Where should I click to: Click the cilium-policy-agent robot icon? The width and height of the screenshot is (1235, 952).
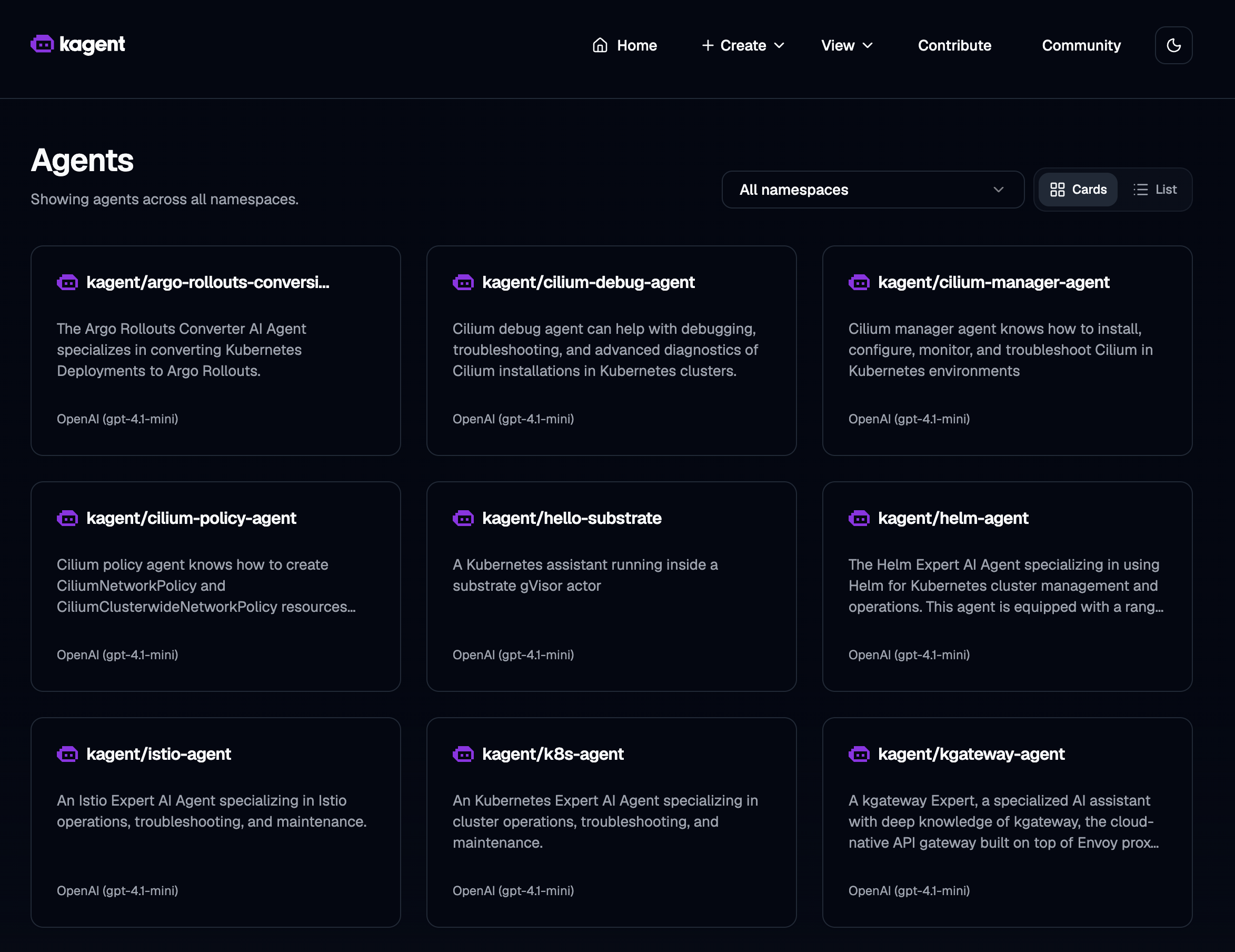[x=67, y=518]
